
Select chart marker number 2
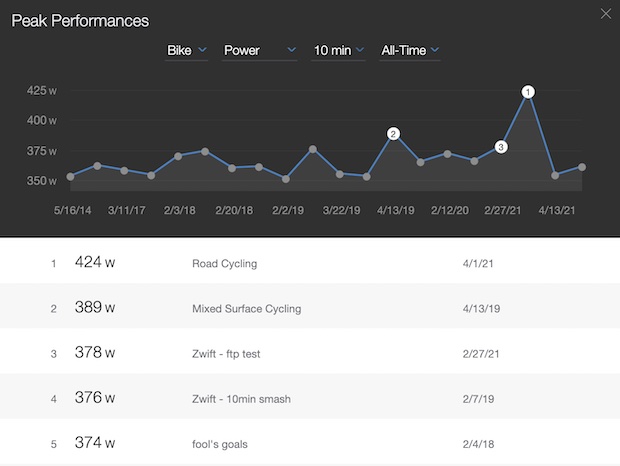pyautogui.click(x=393, y=133)
